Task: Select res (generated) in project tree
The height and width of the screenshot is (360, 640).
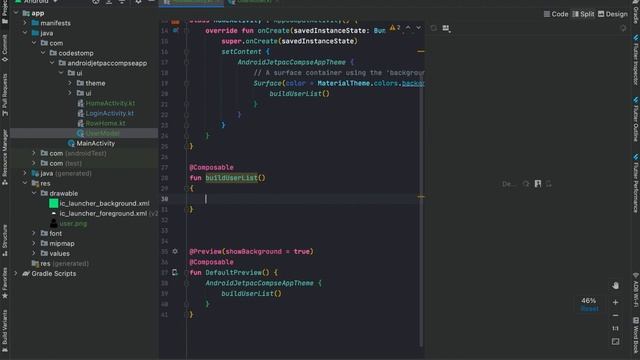Action: (x=64, y=263)
